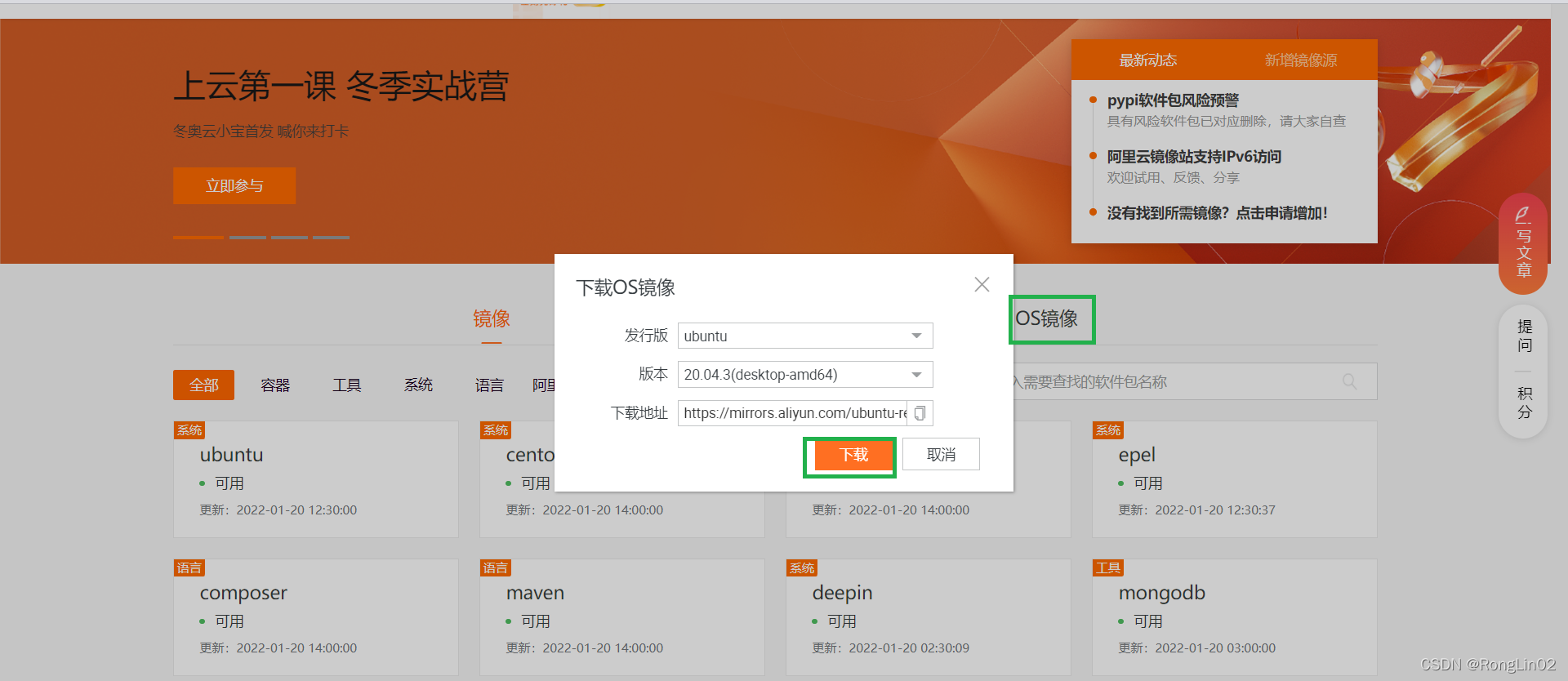The image size is (1568, 681).
Task: Open 阿里云镜像站支持IPv6访问 announcement
Action: point(1194,156)
